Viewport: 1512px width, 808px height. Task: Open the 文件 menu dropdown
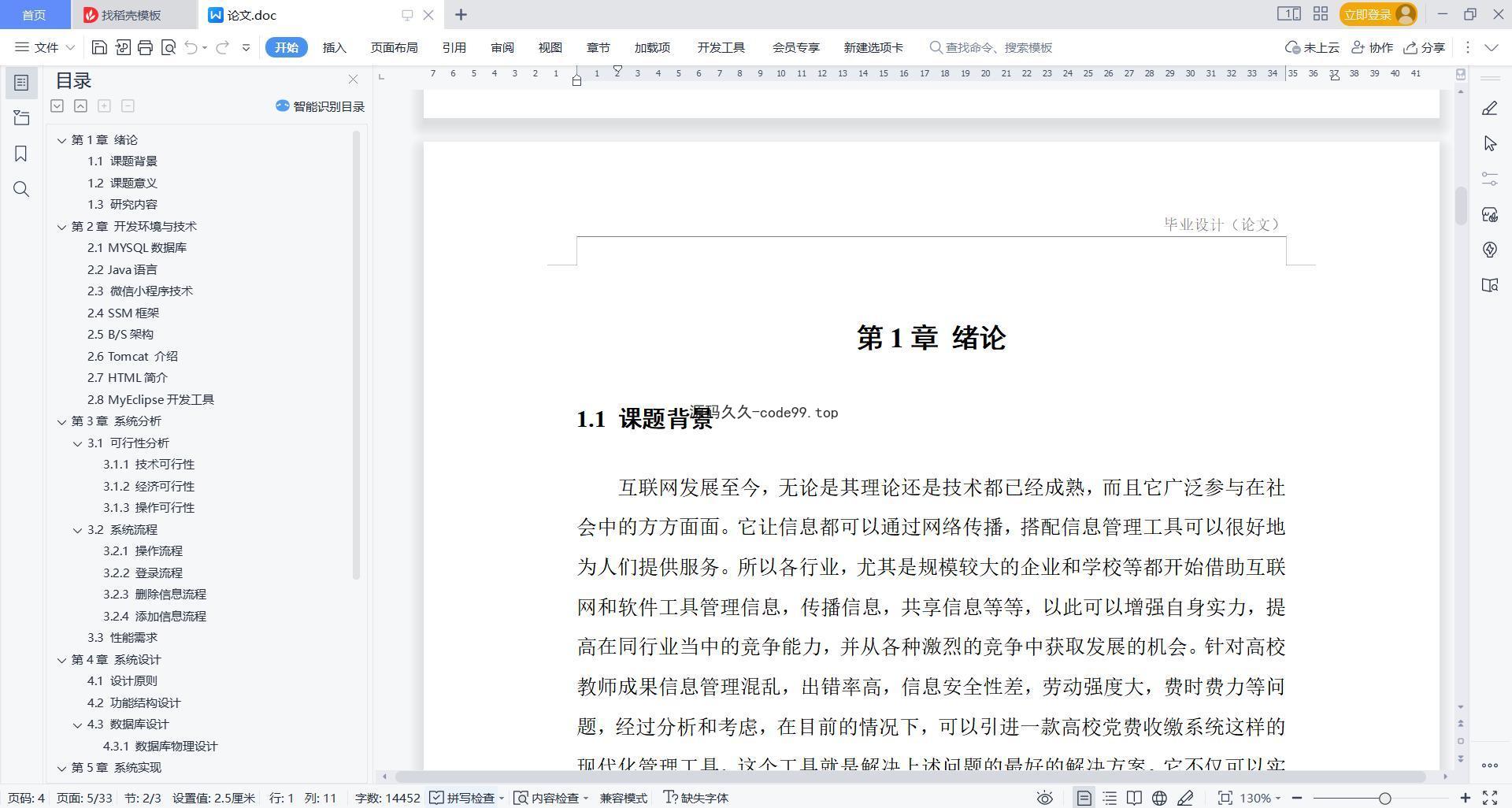[45, 47]
